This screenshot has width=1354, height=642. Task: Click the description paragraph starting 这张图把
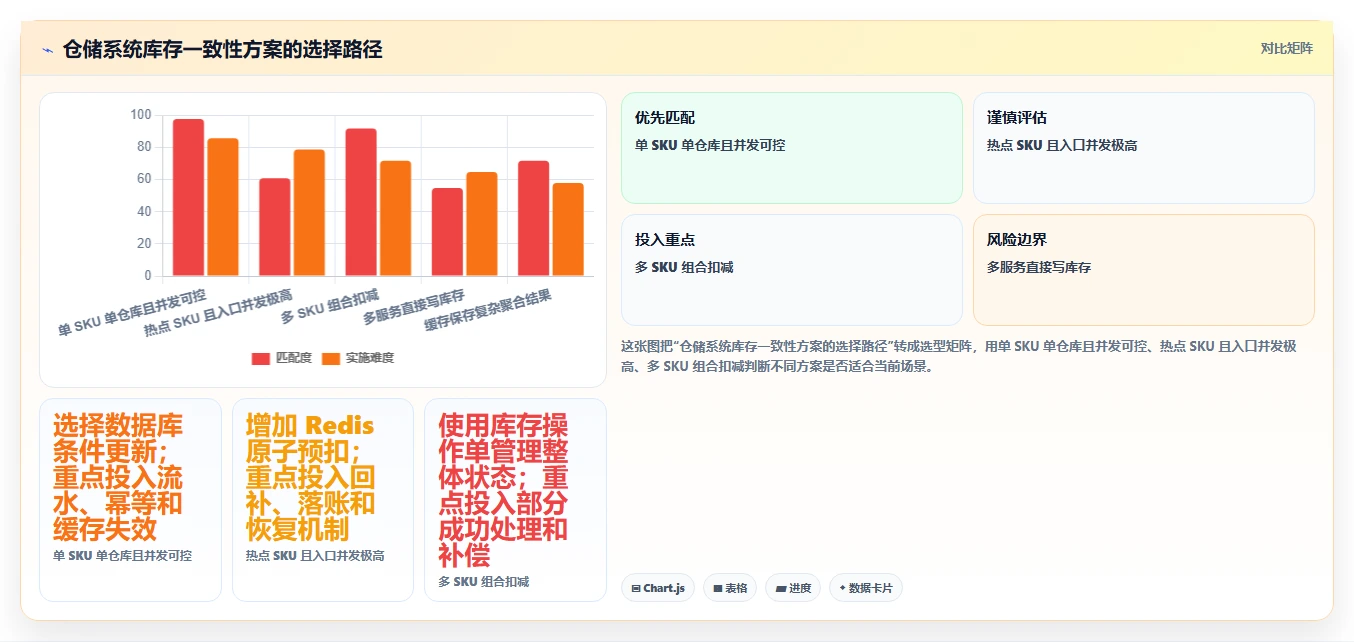click(x=960, y=356)
